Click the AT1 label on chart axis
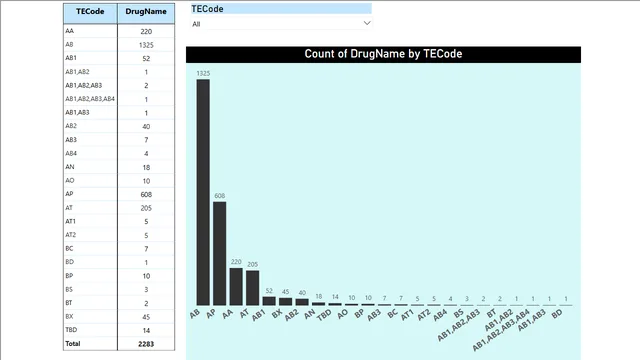640x360 pixels. [407, 315]
